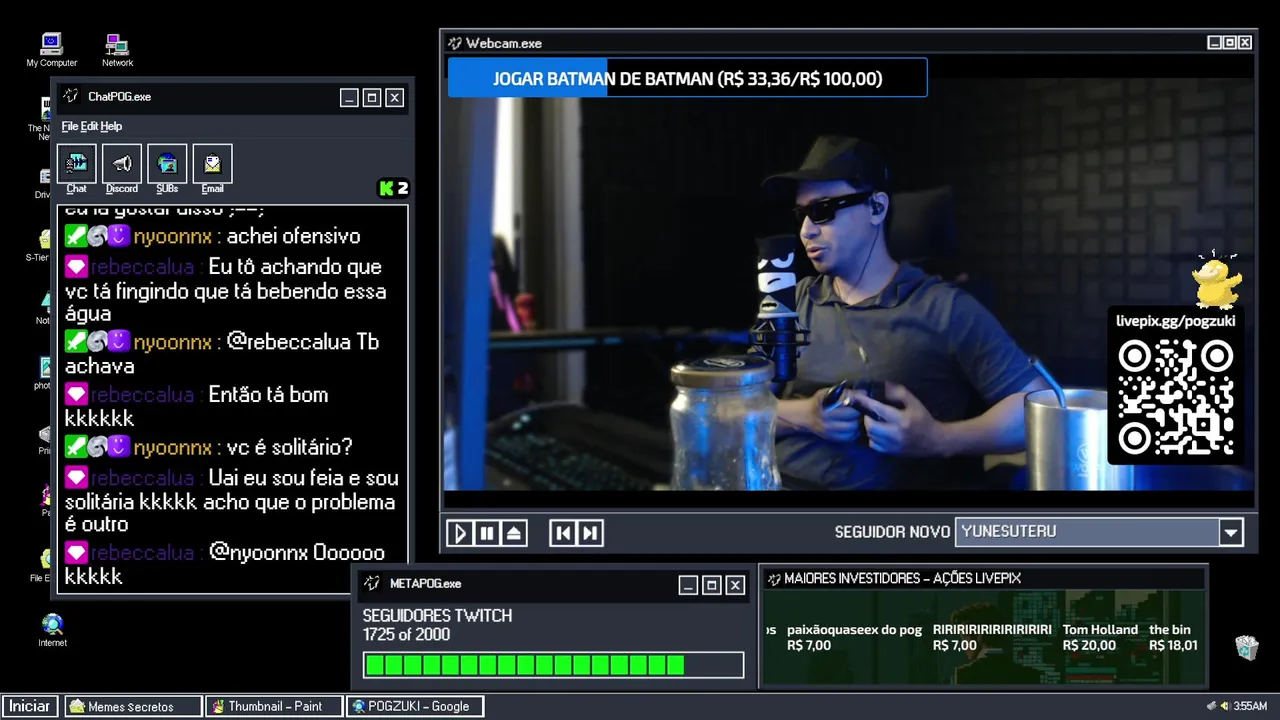Minimize the ChatPOG.exe window
Viewport: 1280px width, 720px height.
pyautogui.click(x=349, y=97)
